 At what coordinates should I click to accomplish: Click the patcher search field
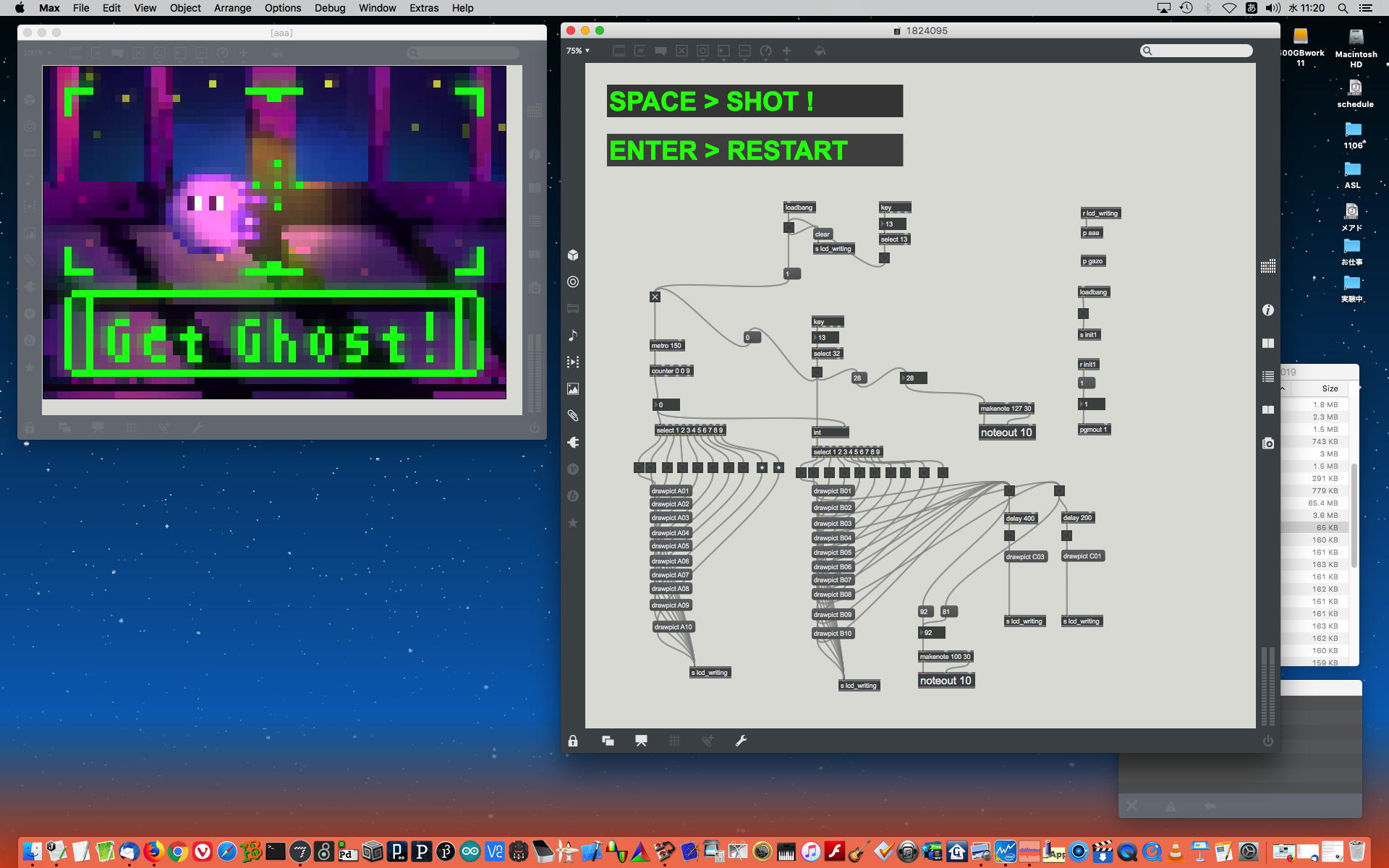click(x=1197, y=51)
